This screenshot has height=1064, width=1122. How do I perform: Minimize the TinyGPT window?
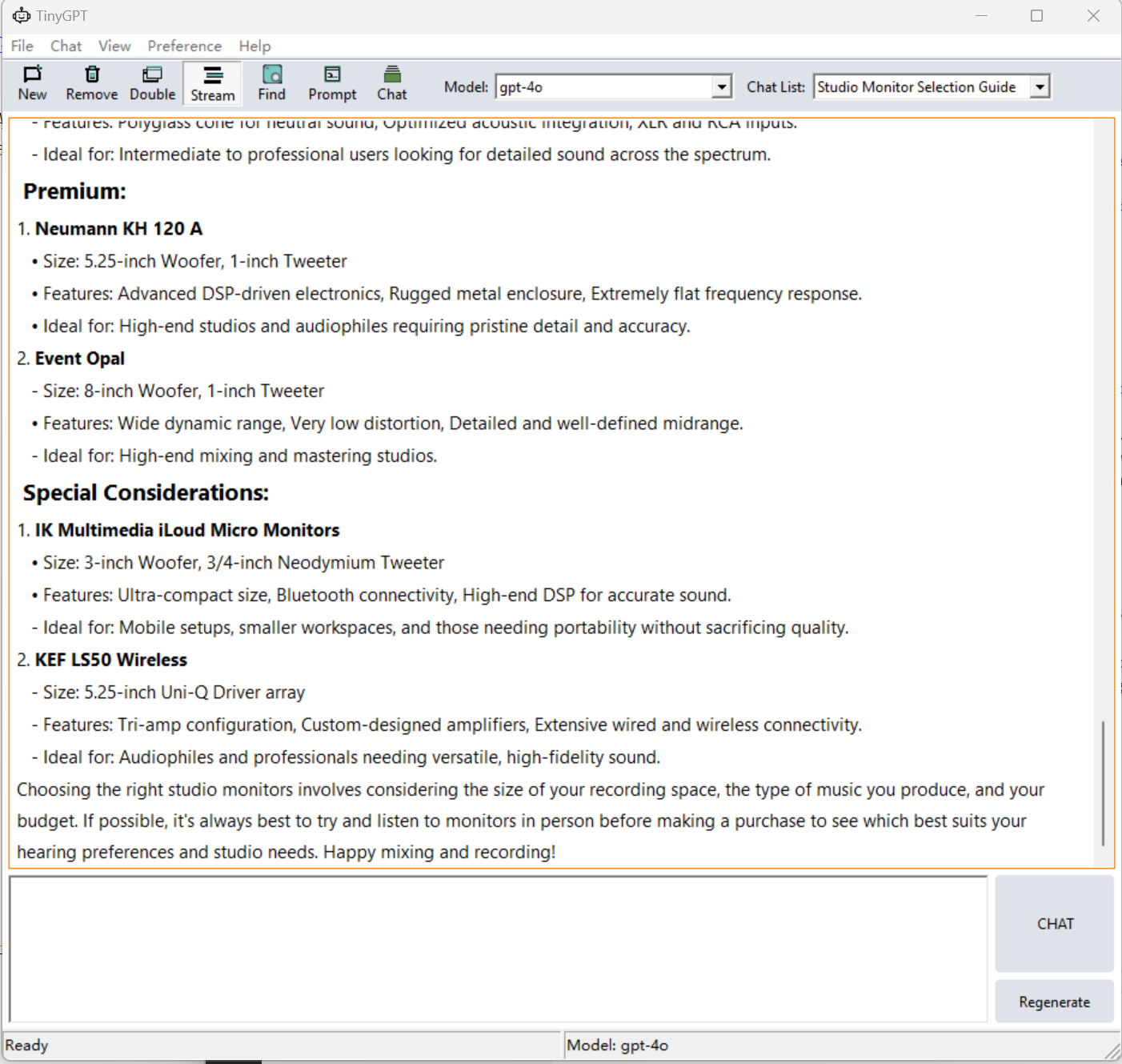[981, 15]
